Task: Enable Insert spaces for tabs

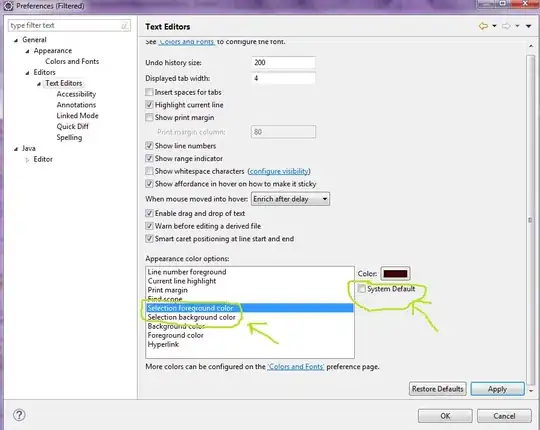Action: coord(149,92)
